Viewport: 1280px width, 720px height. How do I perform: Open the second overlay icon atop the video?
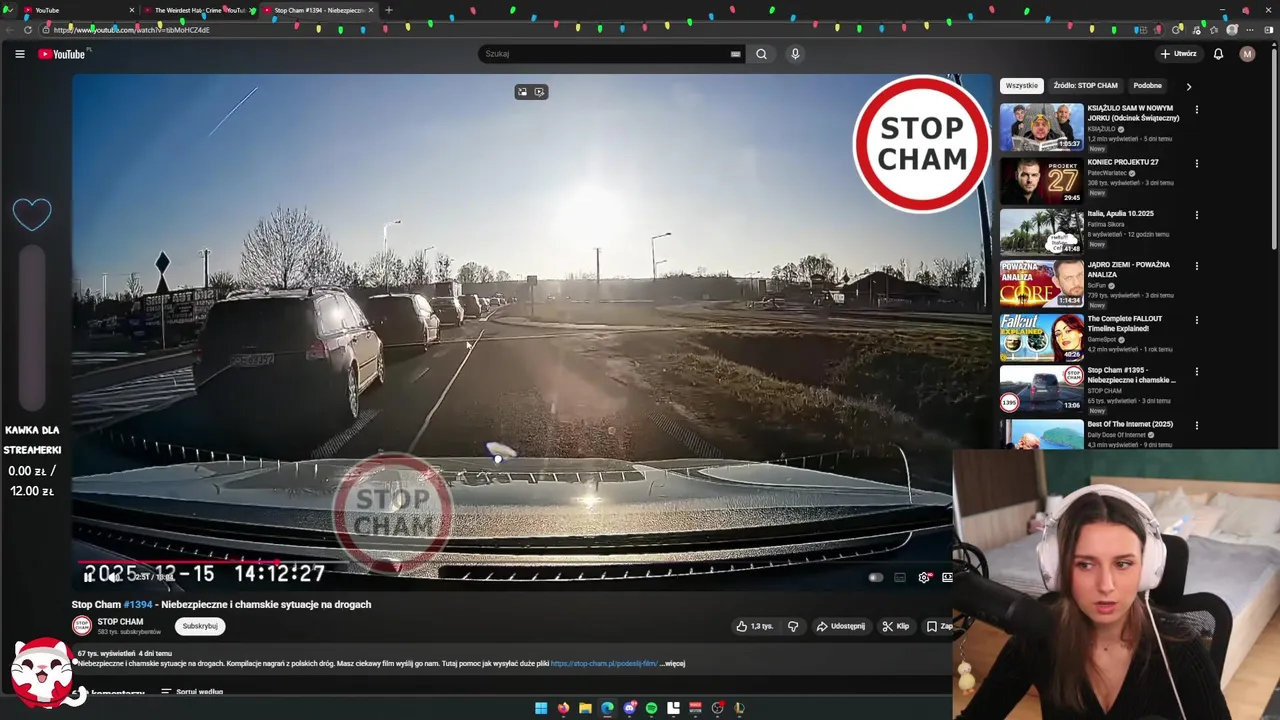tap(540, 92)
